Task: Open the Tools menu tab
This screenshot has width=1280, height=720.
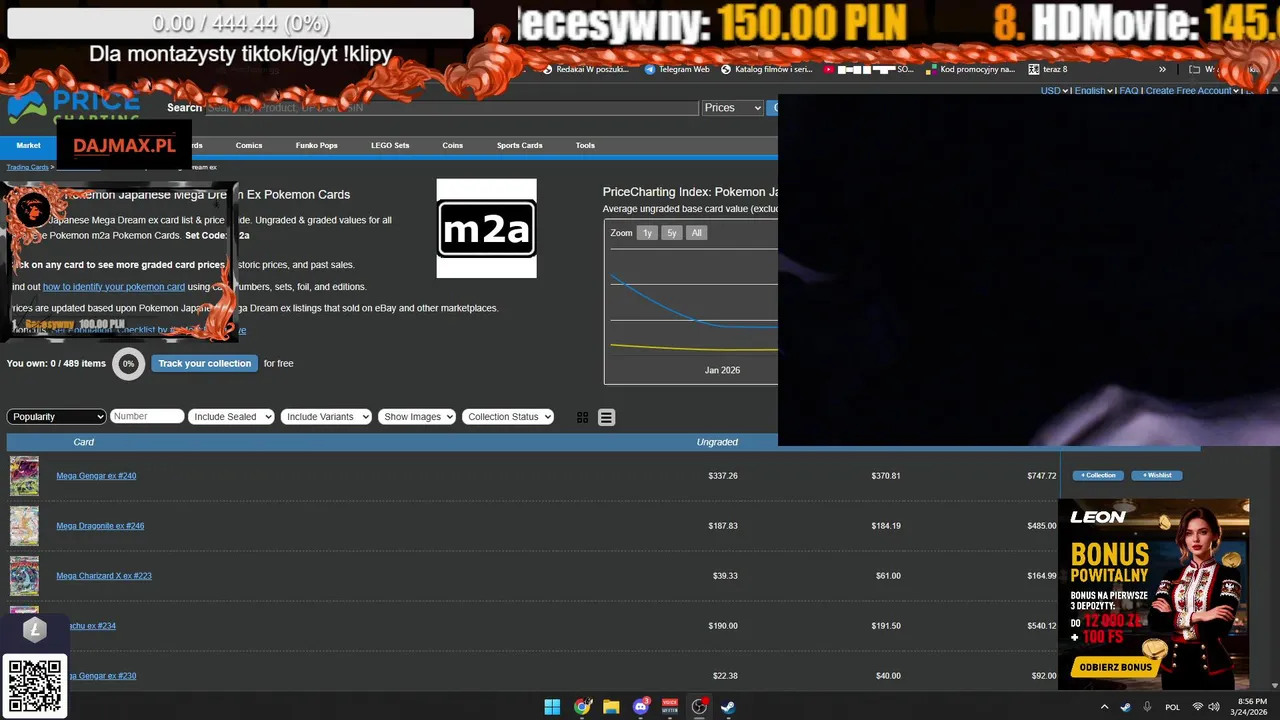Action: point(585,146)
